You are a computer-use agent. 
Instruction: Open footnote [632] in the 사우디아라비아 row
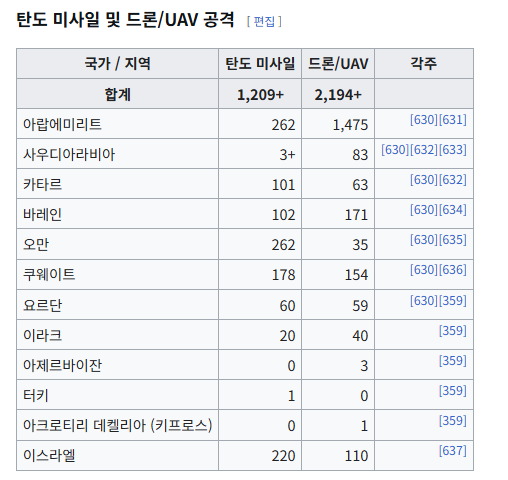[x=424, y=149]
